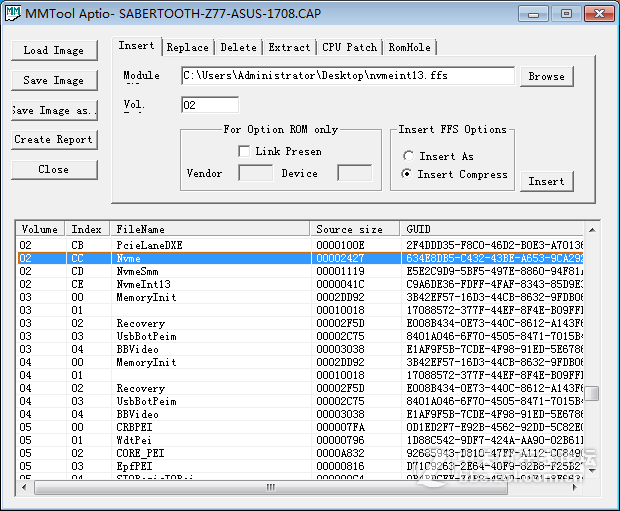Sort list by Source size column header
620x511 pixels.
click(355, 229)
